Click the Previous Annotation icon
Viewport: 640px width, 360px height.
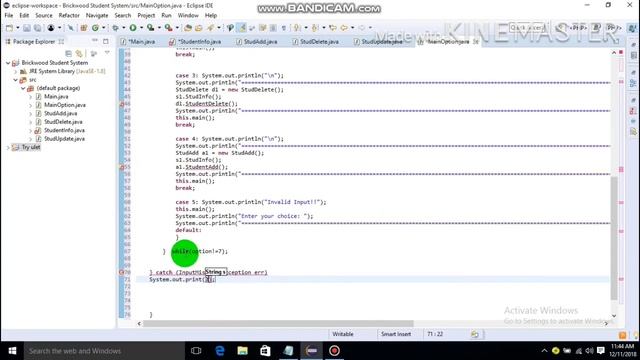tap(315, 28)
